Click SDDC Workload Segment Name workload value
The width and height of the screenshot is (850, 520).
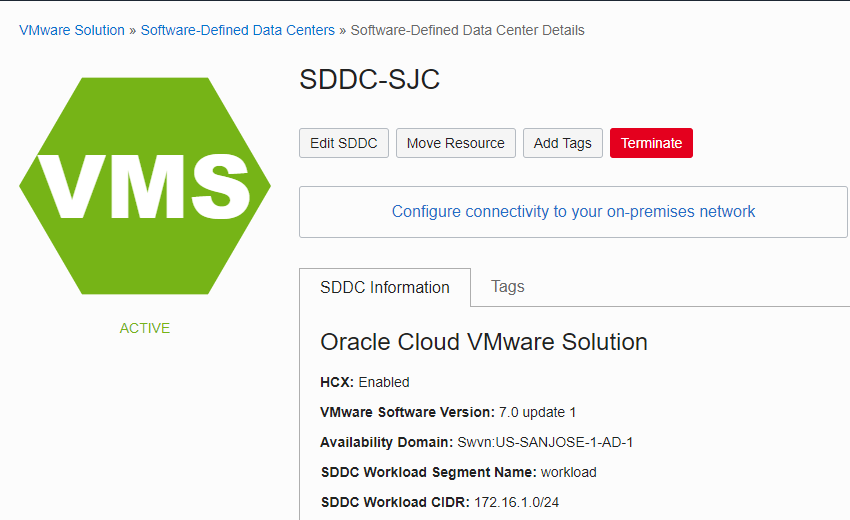click(x=569, y=472)
